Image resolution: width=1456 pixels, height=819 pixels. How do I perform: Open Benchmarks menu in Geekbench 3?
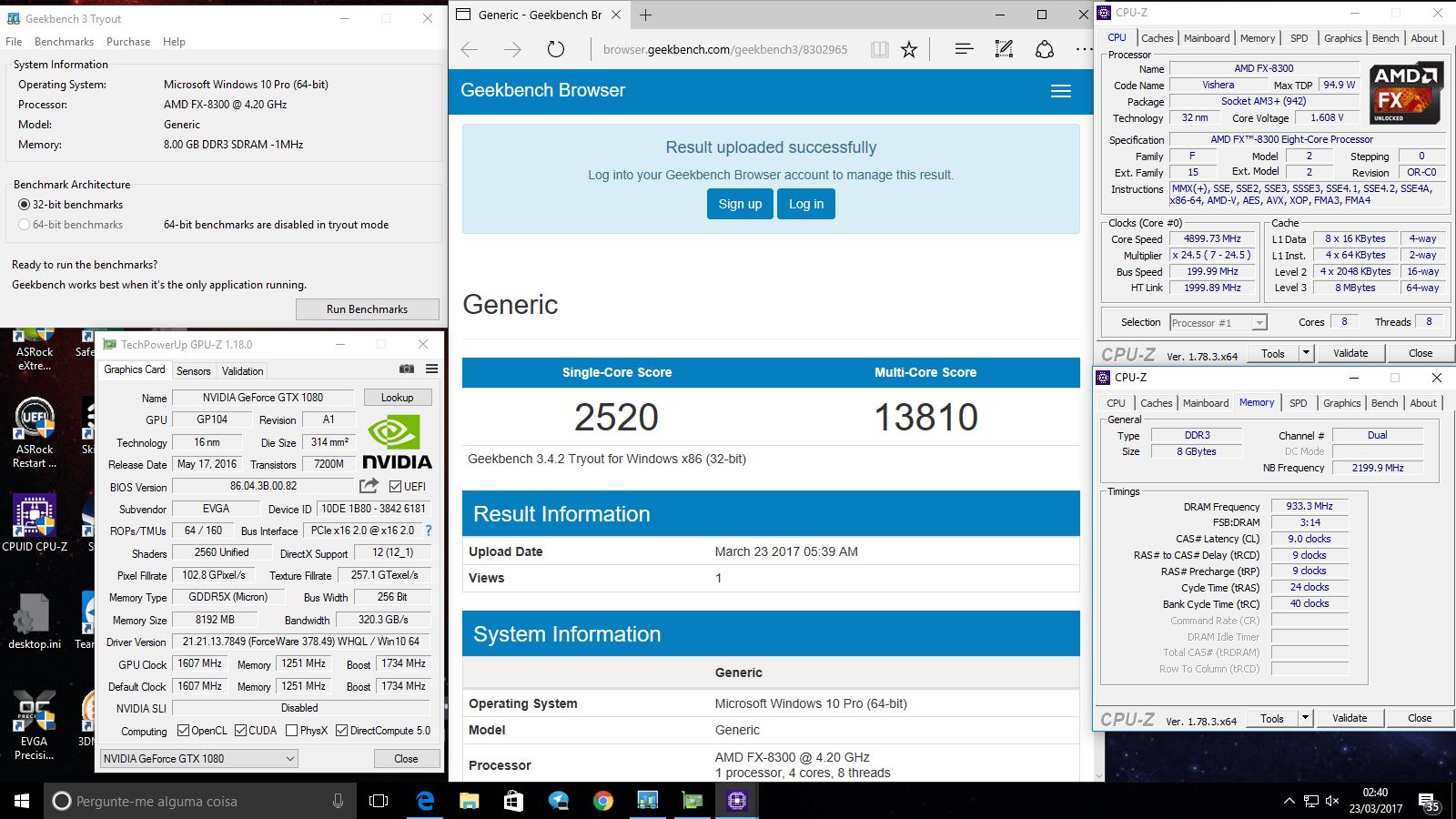64,42
